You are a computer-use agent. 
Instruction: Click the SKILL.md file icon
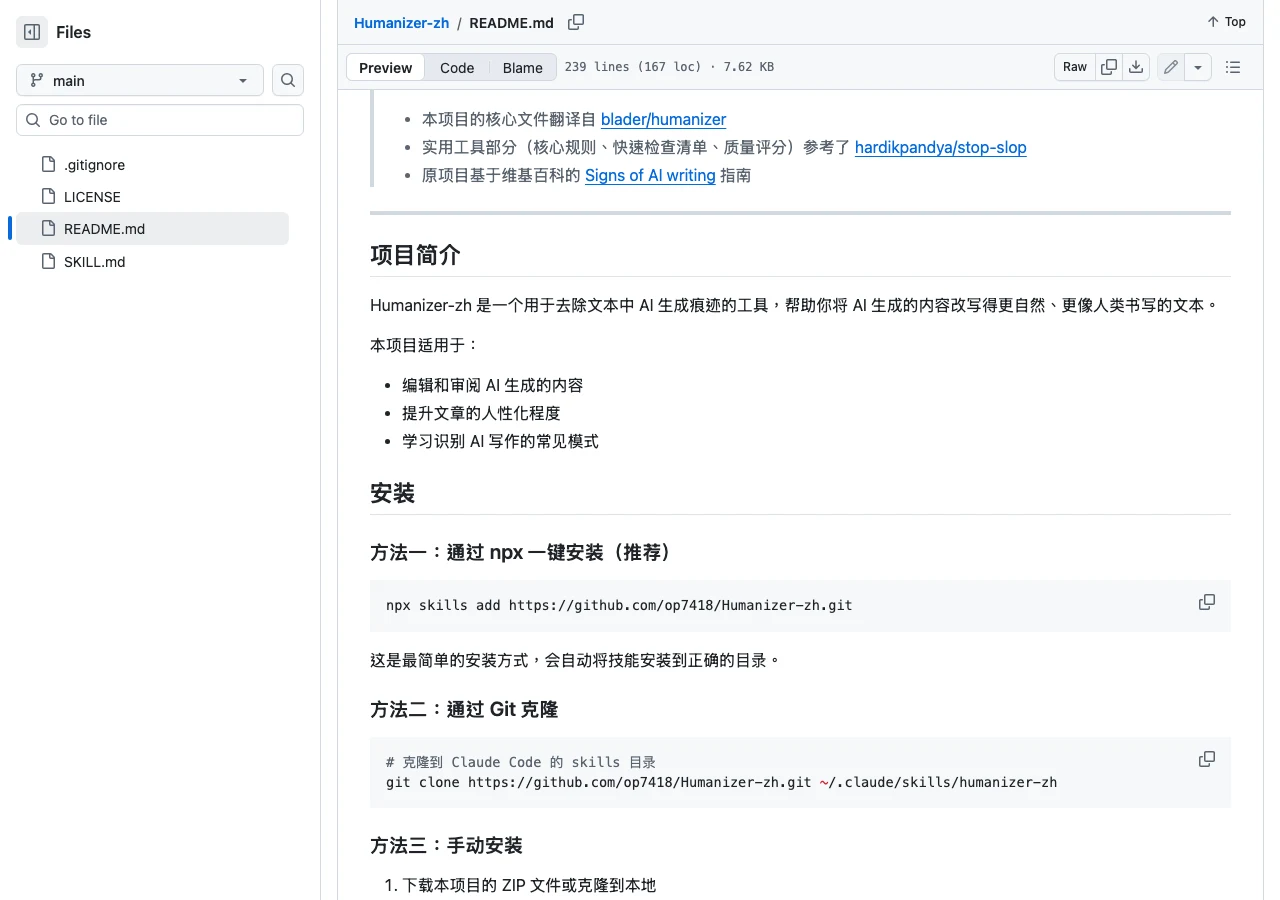click(x=47, y=262)
